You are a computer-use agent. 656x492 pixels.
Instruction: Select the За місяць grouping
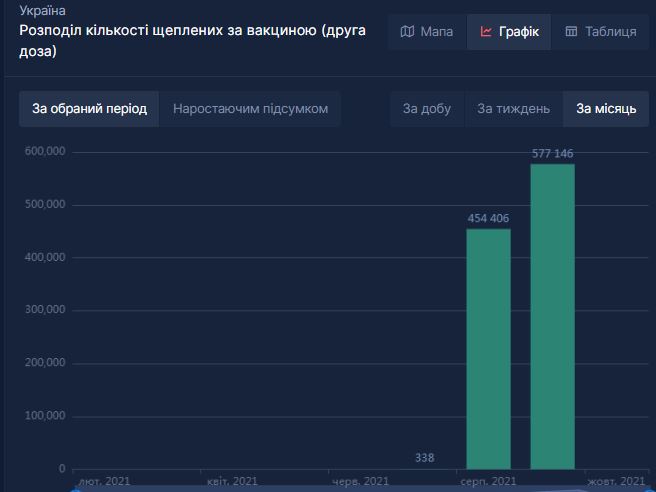click(x=606, y=109)
